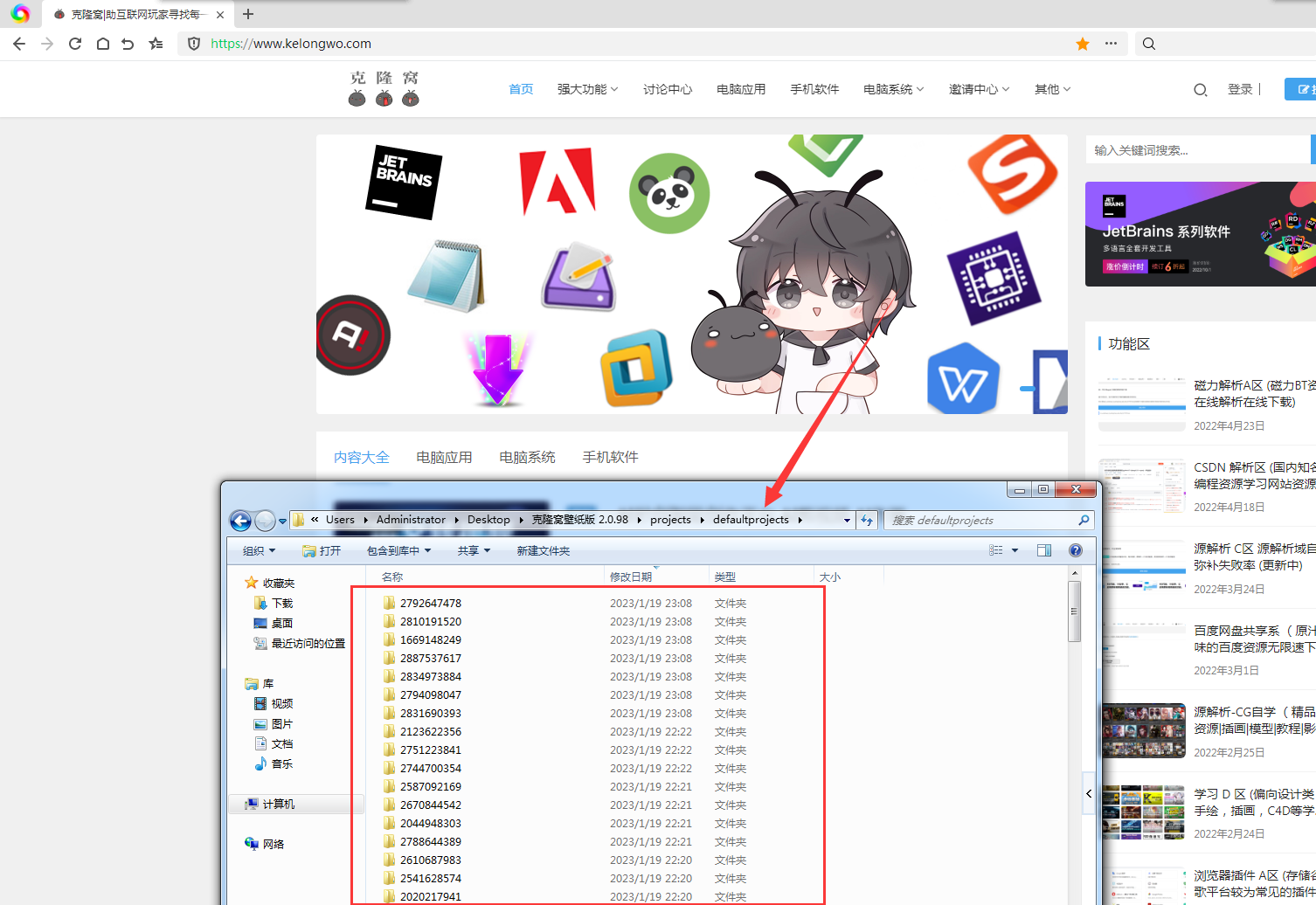Open the 磁力解析A区 article link
Viewport: 1316px width, 905px height.
coord(1255,393)
